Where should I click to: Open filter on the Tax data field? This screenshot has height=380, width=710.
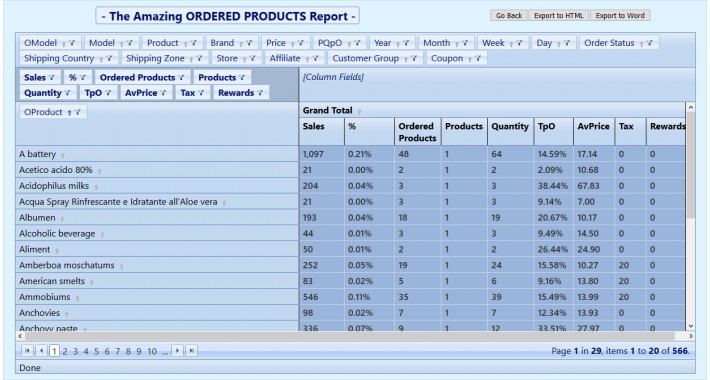(x=201, y=93)
